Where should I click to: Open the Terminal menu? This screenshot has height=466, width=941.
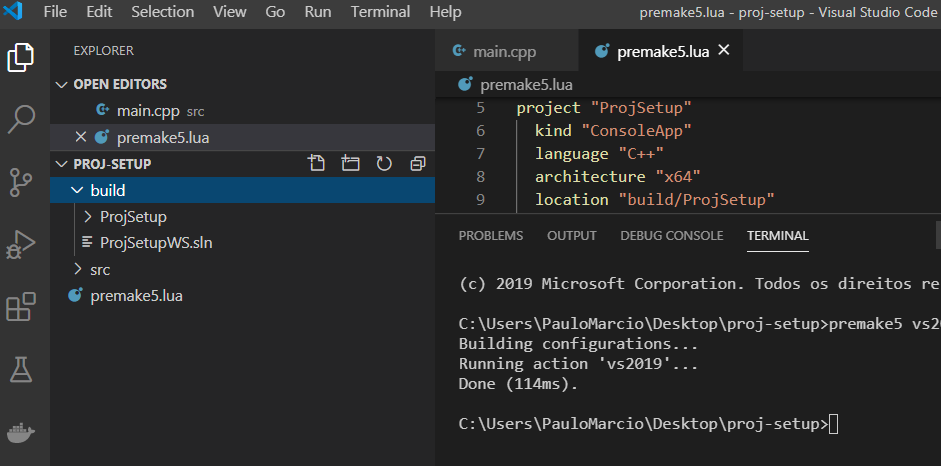click(x=380, y=12)
